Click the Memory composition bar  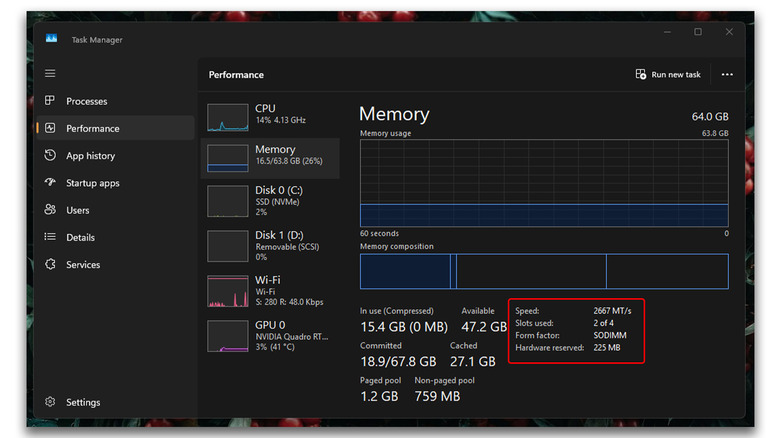pyautogui.click(x=544, y=271)
